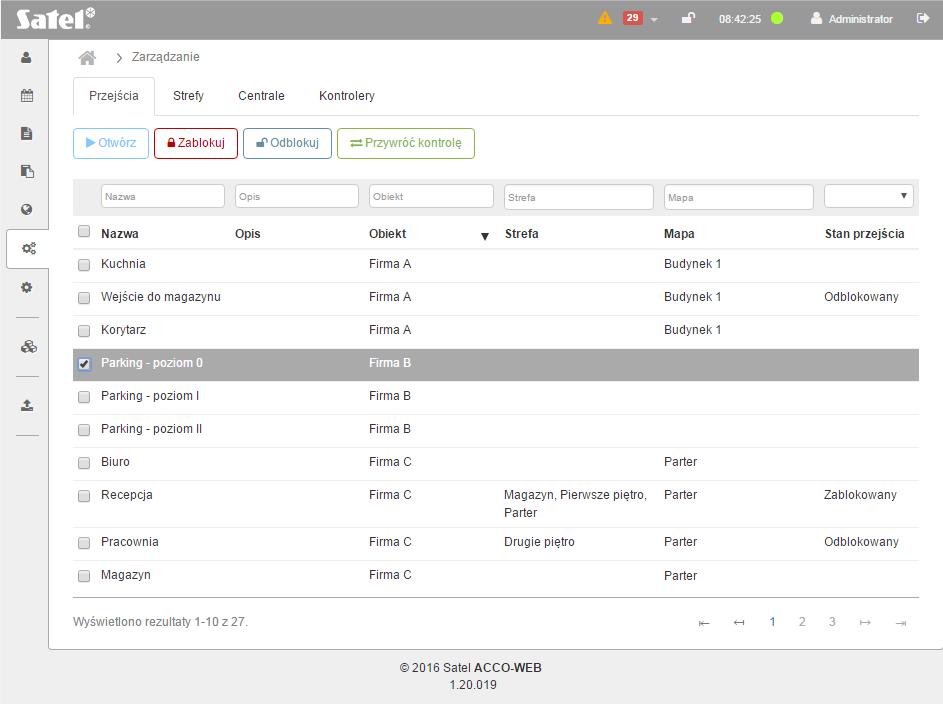Sort by the Strefa column header

[521, 234]
